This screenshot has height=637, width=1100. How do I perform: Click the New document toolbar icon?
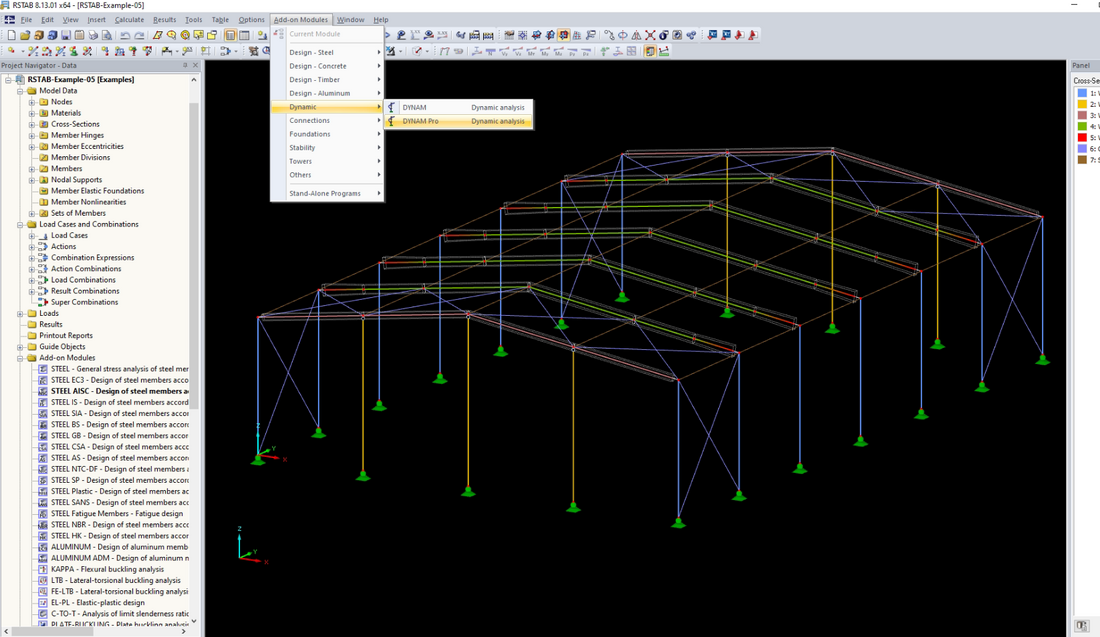click(10, 35)
